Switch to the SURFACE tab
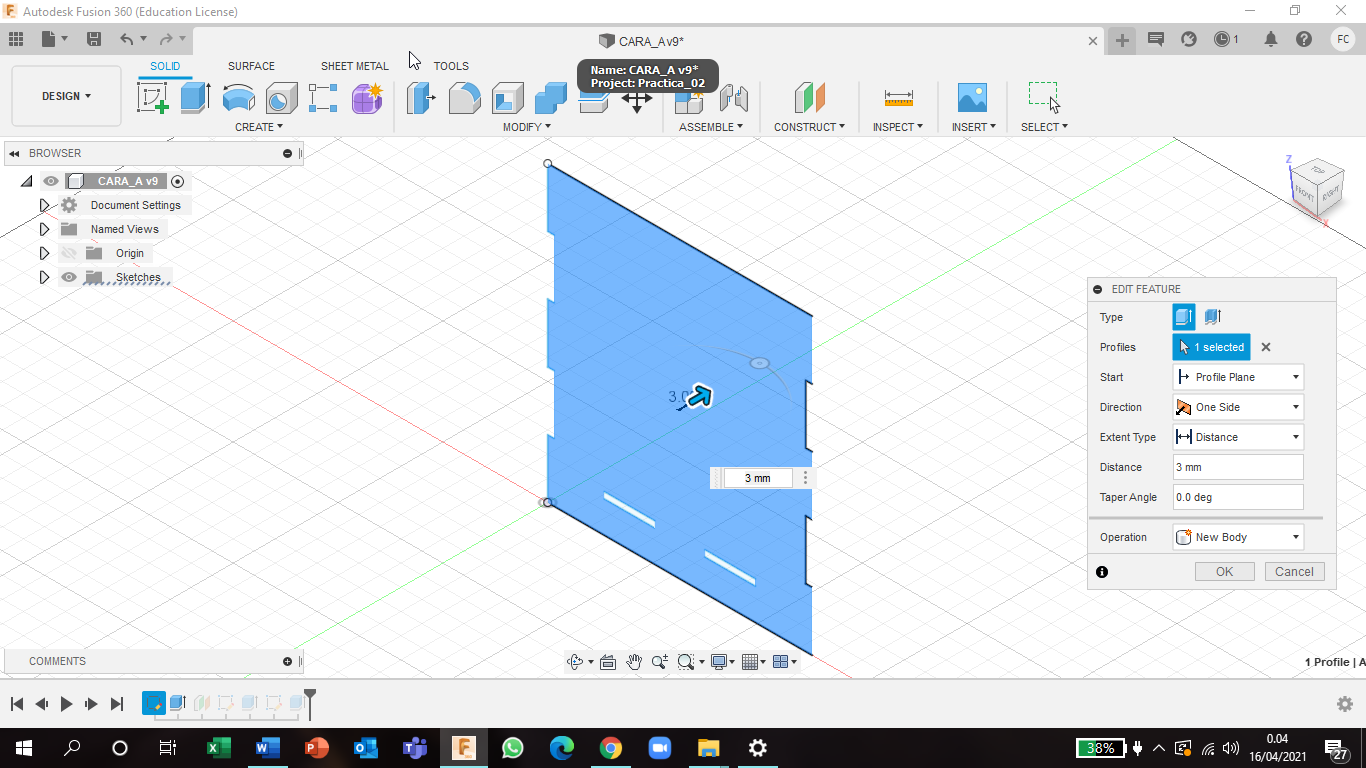1366x768 pixels. pos(251,66)
